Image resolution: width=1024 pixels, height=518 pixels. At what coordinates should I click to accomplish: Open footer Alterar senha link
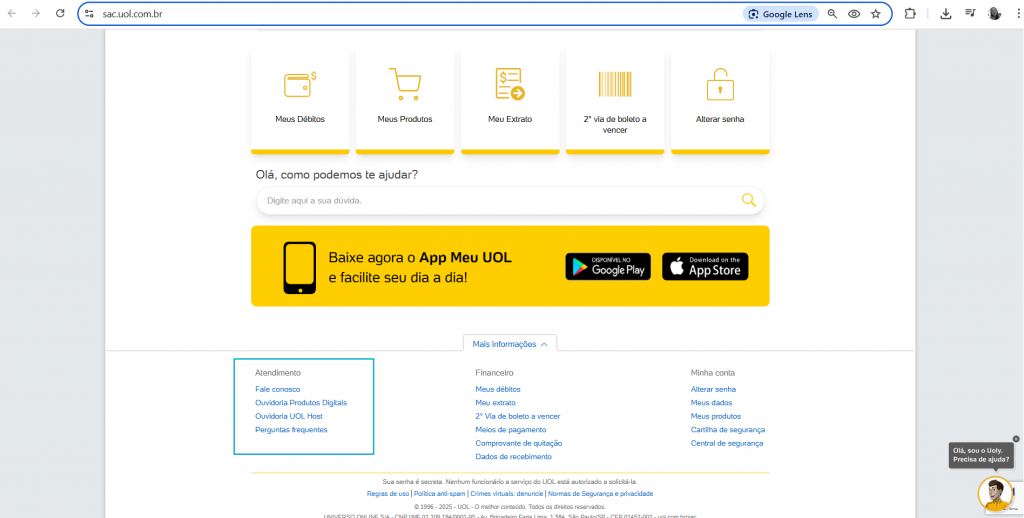point(713,389)
